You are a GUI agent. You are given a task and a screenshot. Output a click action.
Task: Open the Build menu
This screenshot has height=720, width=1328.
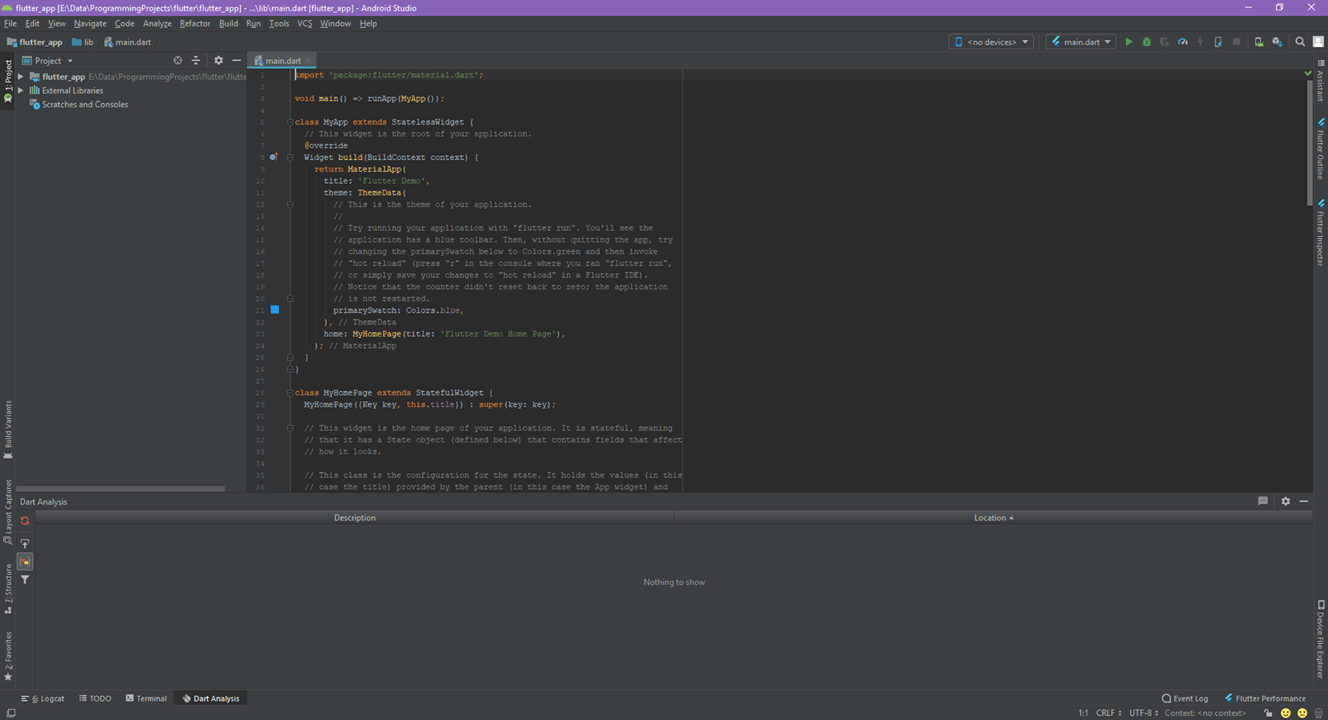(228, 23)
